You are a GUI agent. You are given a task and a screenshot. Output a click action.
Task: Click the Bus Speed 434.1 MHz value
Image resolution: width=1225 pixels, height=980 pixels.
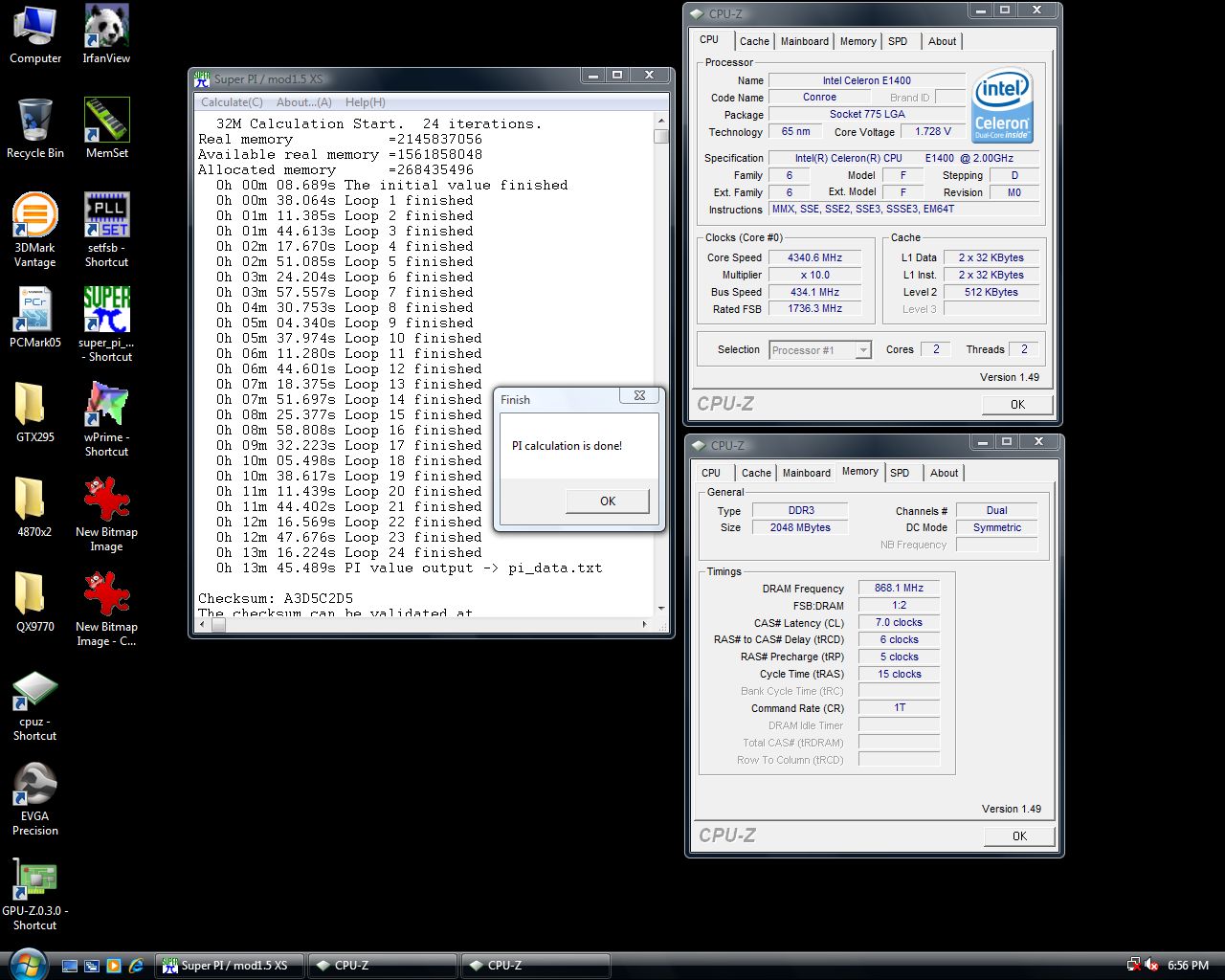pyautogui.click(x=814, y=292)
